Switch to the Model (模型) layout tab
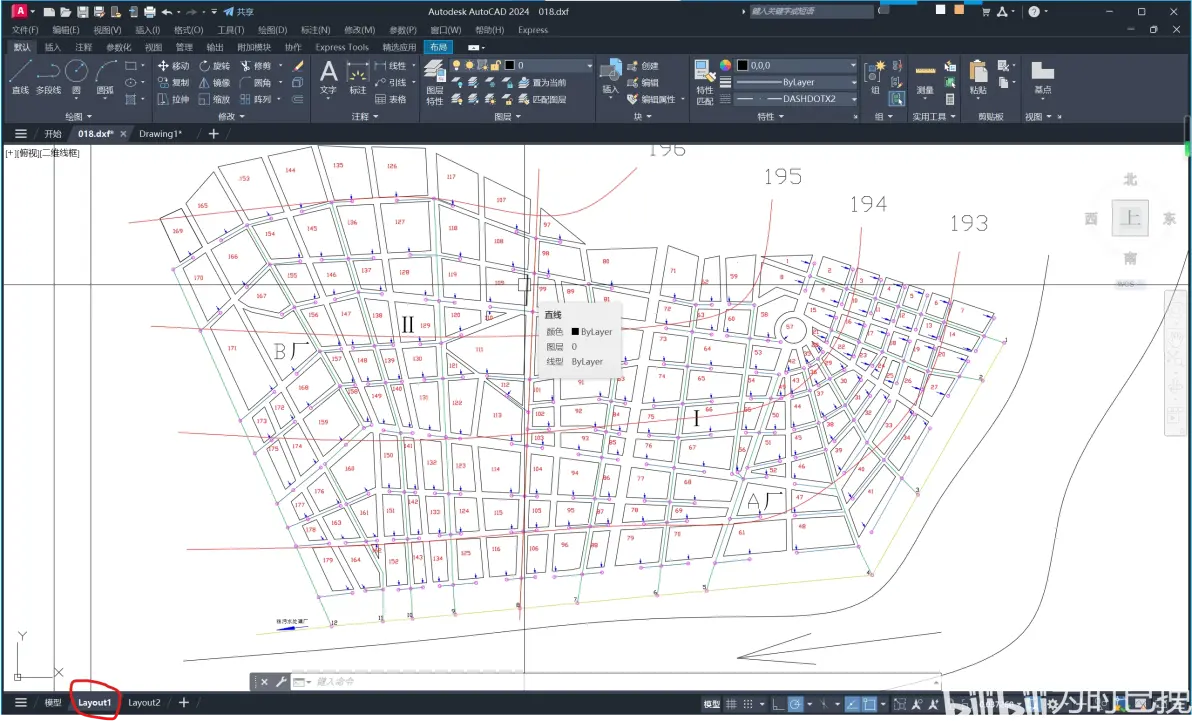Image resolution: width=1192 pixels, height=721 pixels. [x=52, y=703]
